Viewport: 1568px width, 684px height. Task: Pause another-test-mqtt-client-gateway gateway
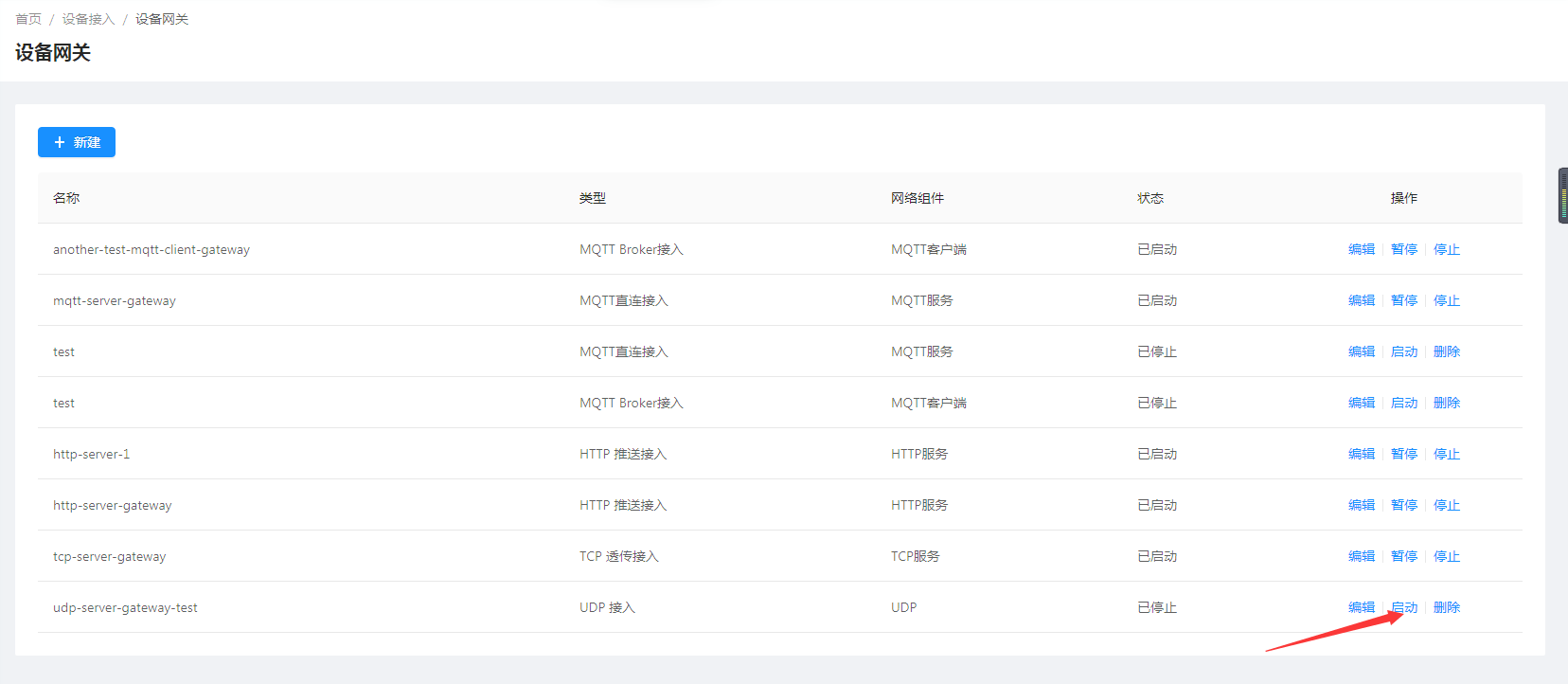[1403, 249]
